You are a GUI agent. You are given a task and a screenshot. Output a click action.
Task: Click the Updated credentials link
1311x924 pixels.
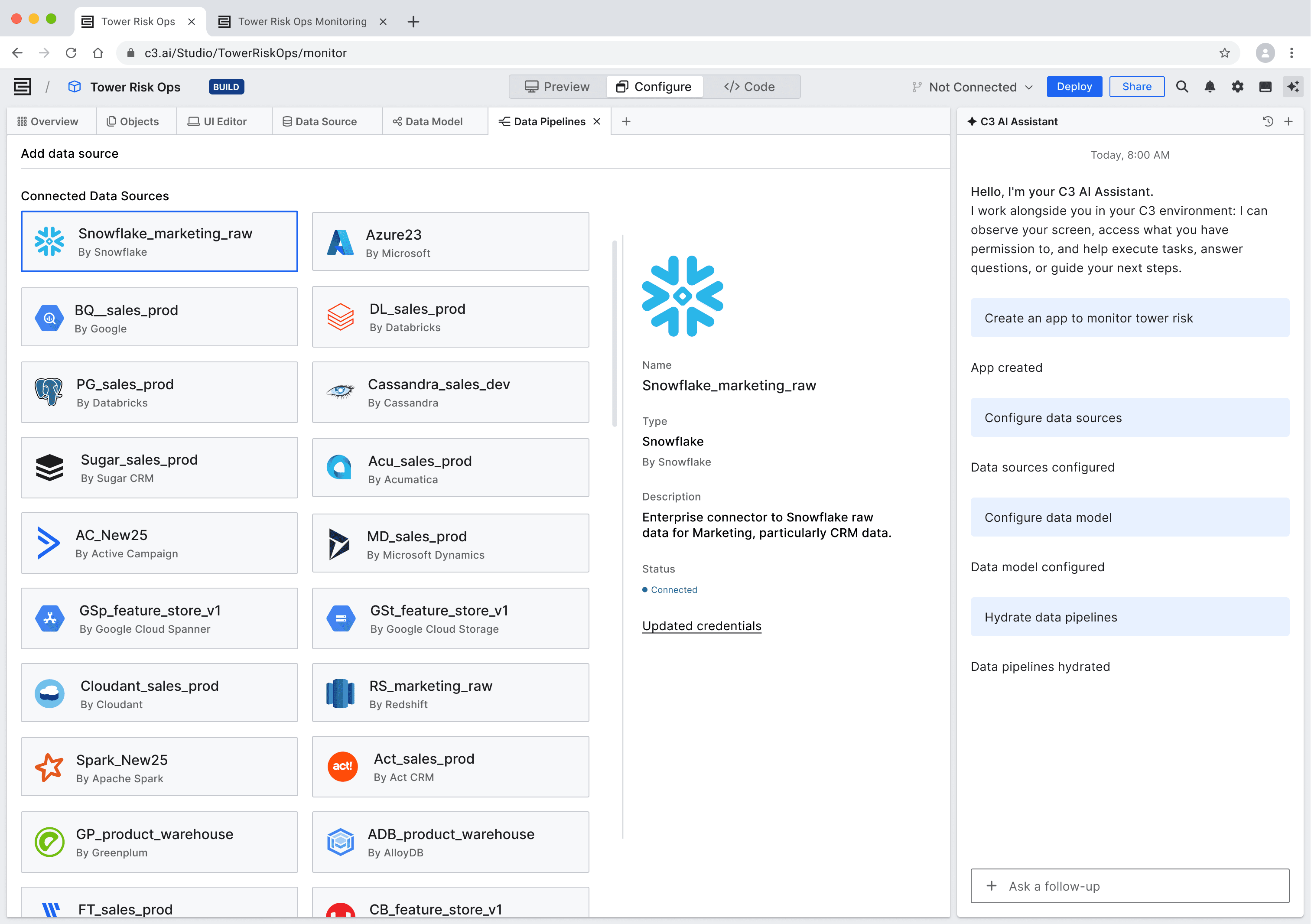click(x=701, y=626)
